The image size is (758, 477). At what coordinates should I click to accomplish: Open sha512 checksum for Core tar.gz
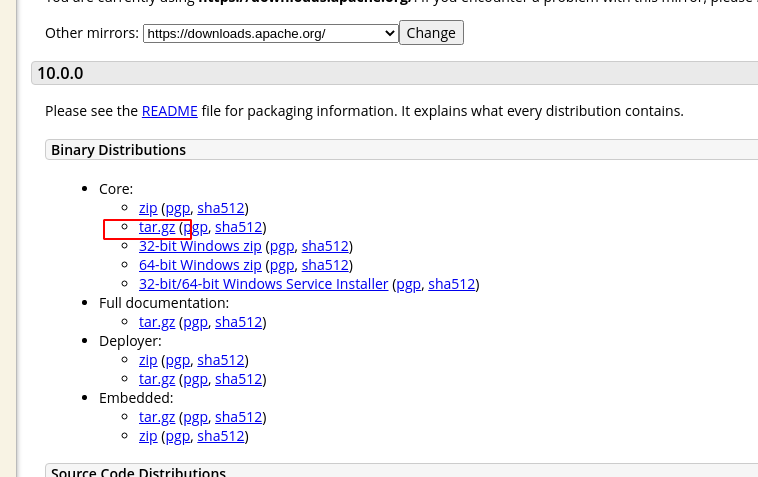tap(238, 227)
